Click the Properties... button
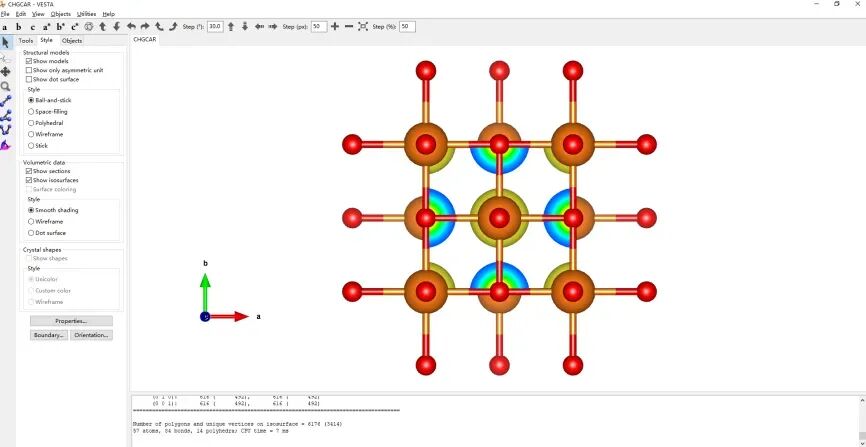 tap(71, 321)
